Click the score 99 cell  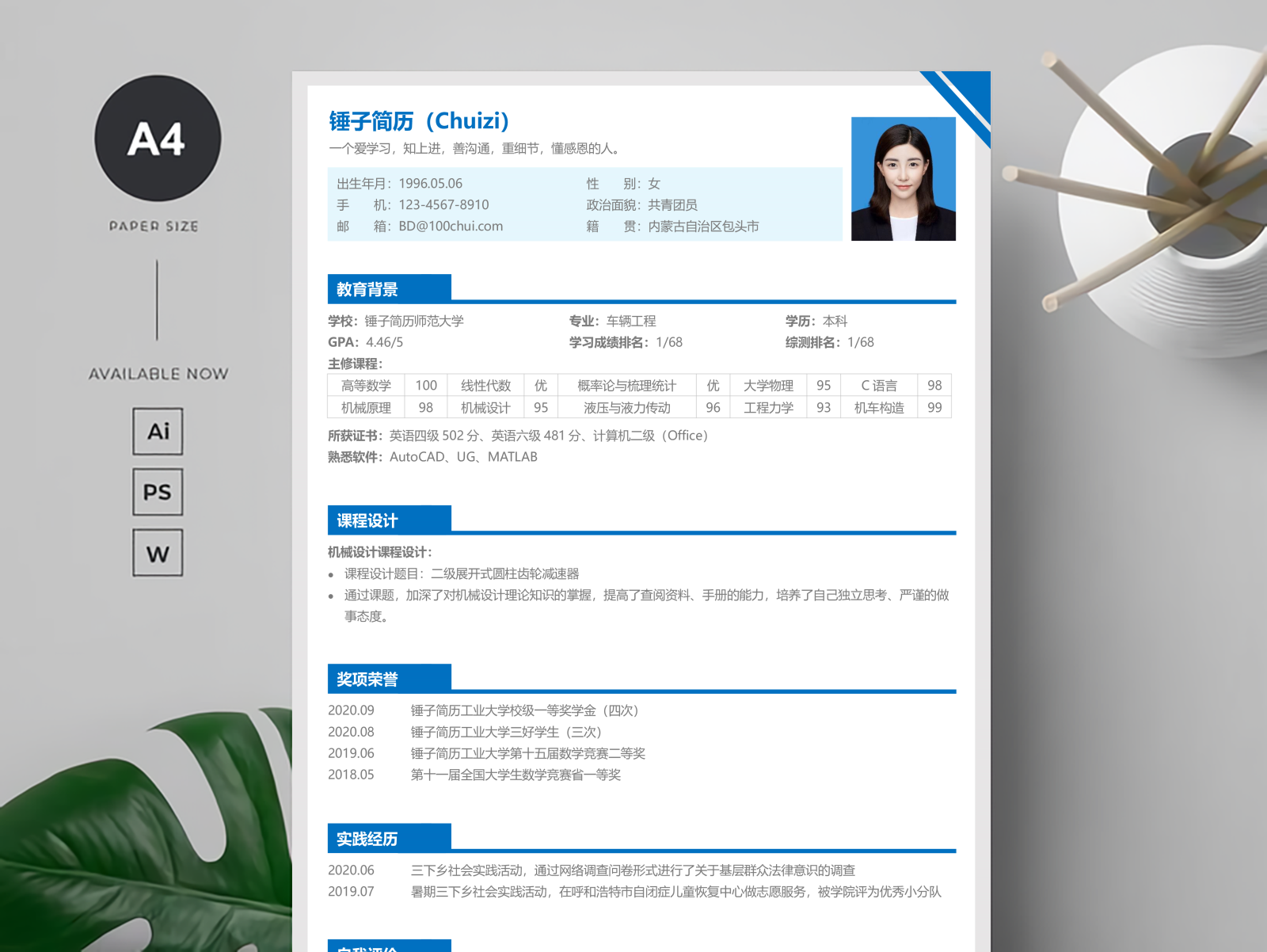(934, 407)
